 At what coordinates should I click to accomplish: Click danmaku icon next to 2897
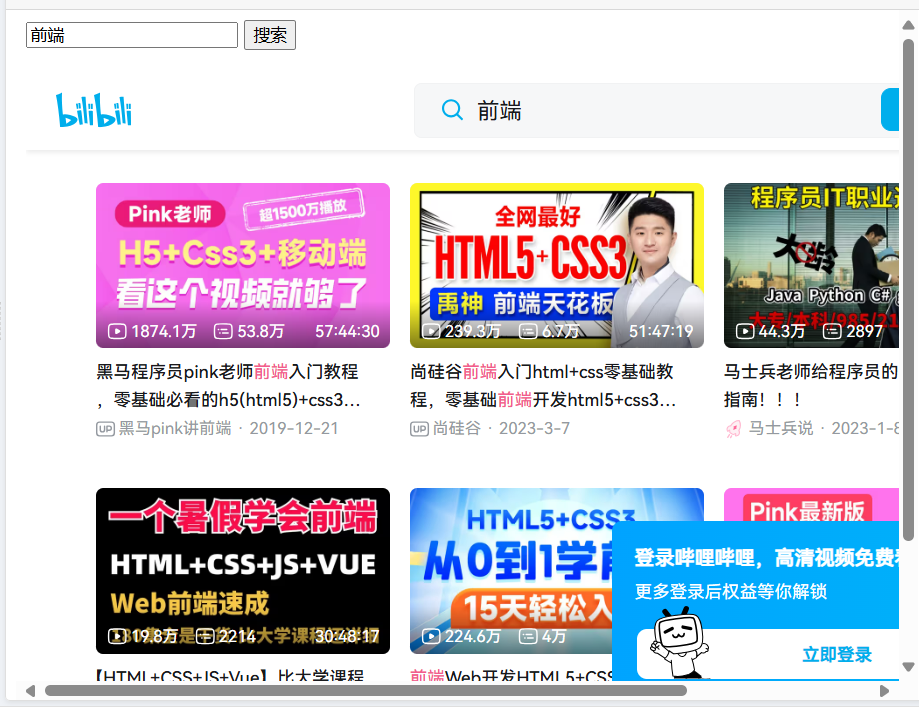point(832,331)
